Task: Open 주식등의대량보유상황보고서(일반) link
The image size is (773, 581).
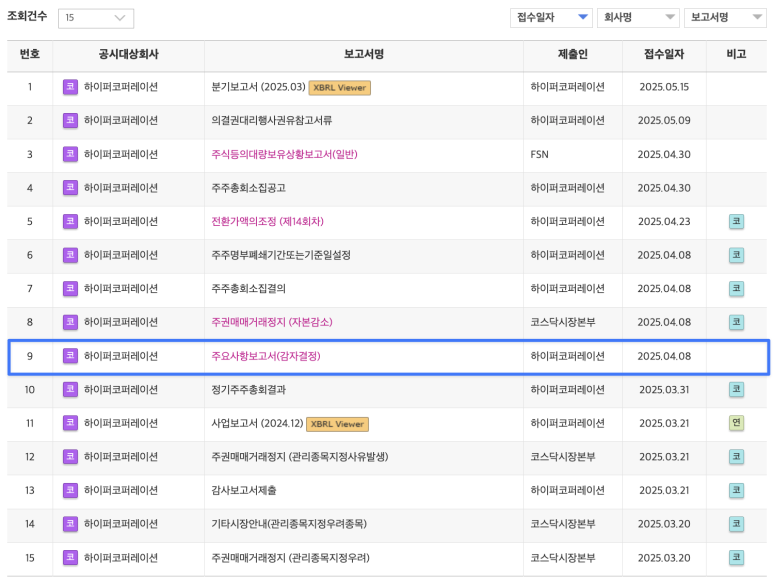Action: pyautogui.click(x=284, y=154)
